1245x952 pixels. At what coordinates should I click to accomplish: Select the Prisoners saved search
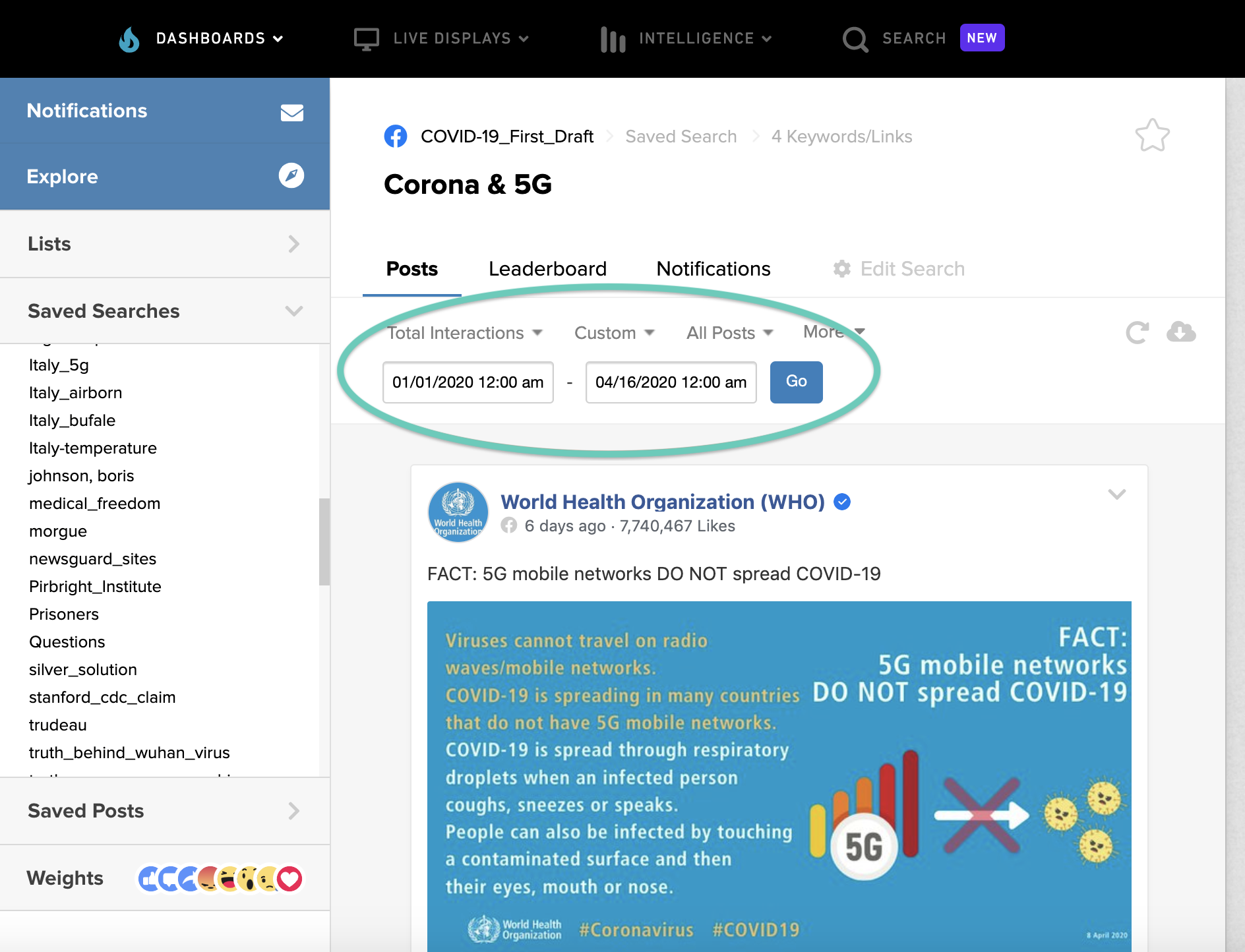[x=64, y=614]
